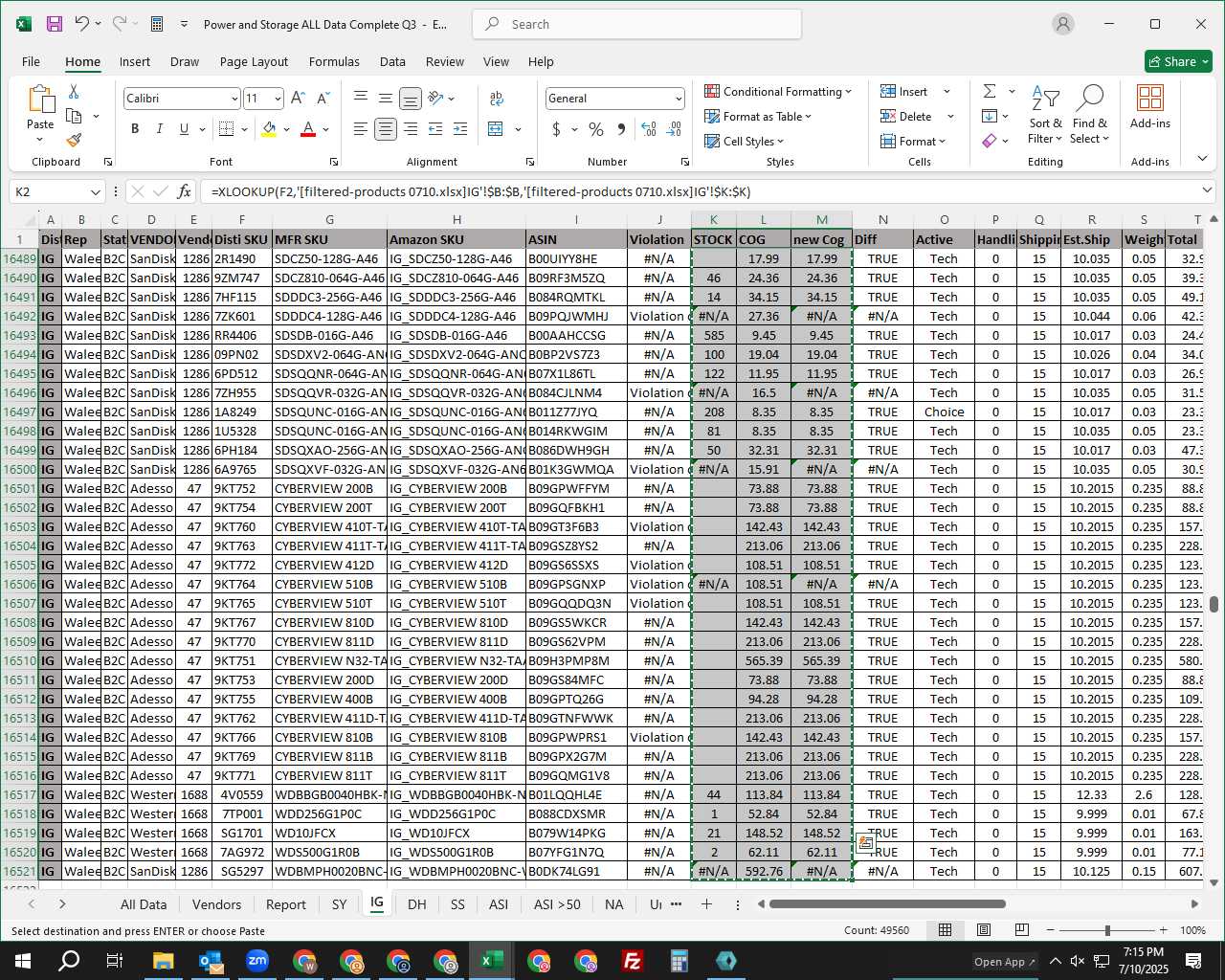Click Format cells button
The height and width of the screenshot is (980, 1225).
[913, 141]
